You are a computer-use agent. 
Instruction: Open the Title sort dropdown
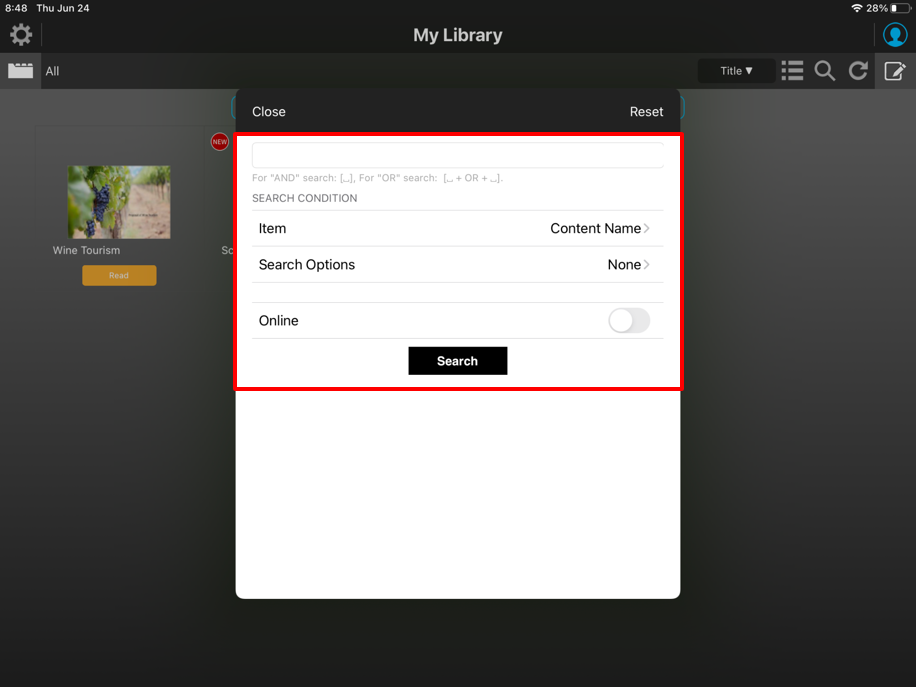pyautogui.click(x=737, y=71)
